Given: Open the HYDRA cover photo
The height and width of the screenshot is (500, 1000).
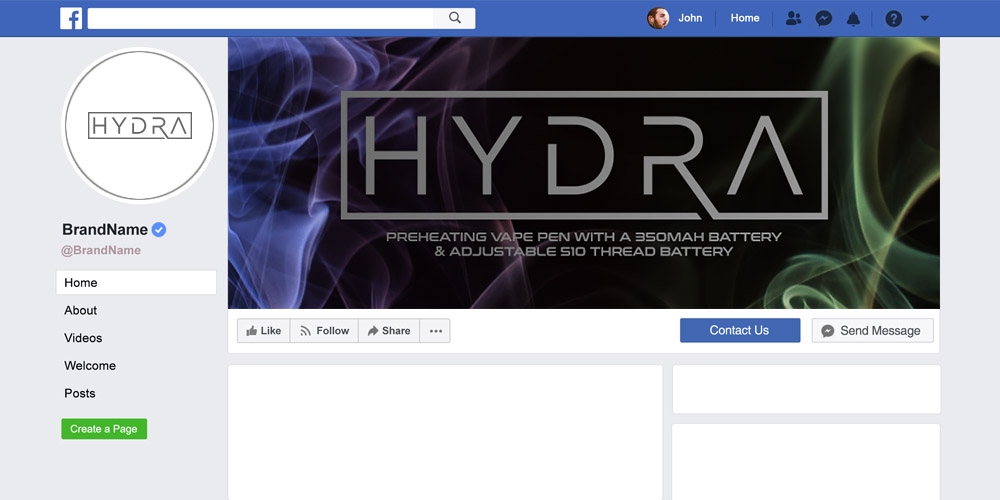Looking at the screenshot, I should (584, 173).
